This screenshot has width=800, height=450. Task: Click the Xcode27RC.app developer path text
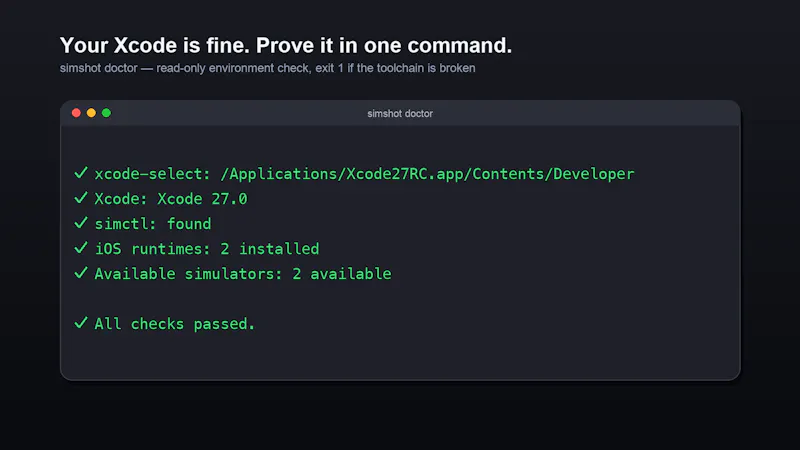(x=428, y=174)
